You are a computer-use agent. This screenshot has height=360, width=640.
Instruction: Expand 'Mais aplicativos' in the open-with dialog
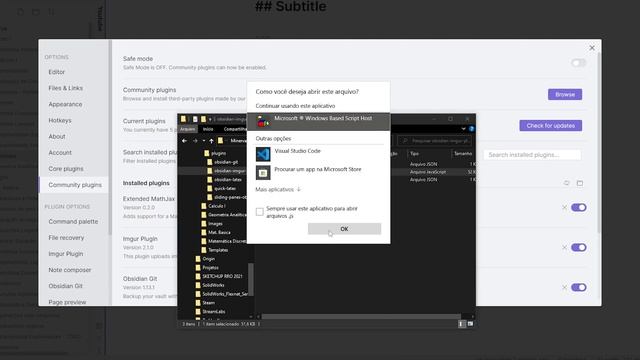click(278, 189)
